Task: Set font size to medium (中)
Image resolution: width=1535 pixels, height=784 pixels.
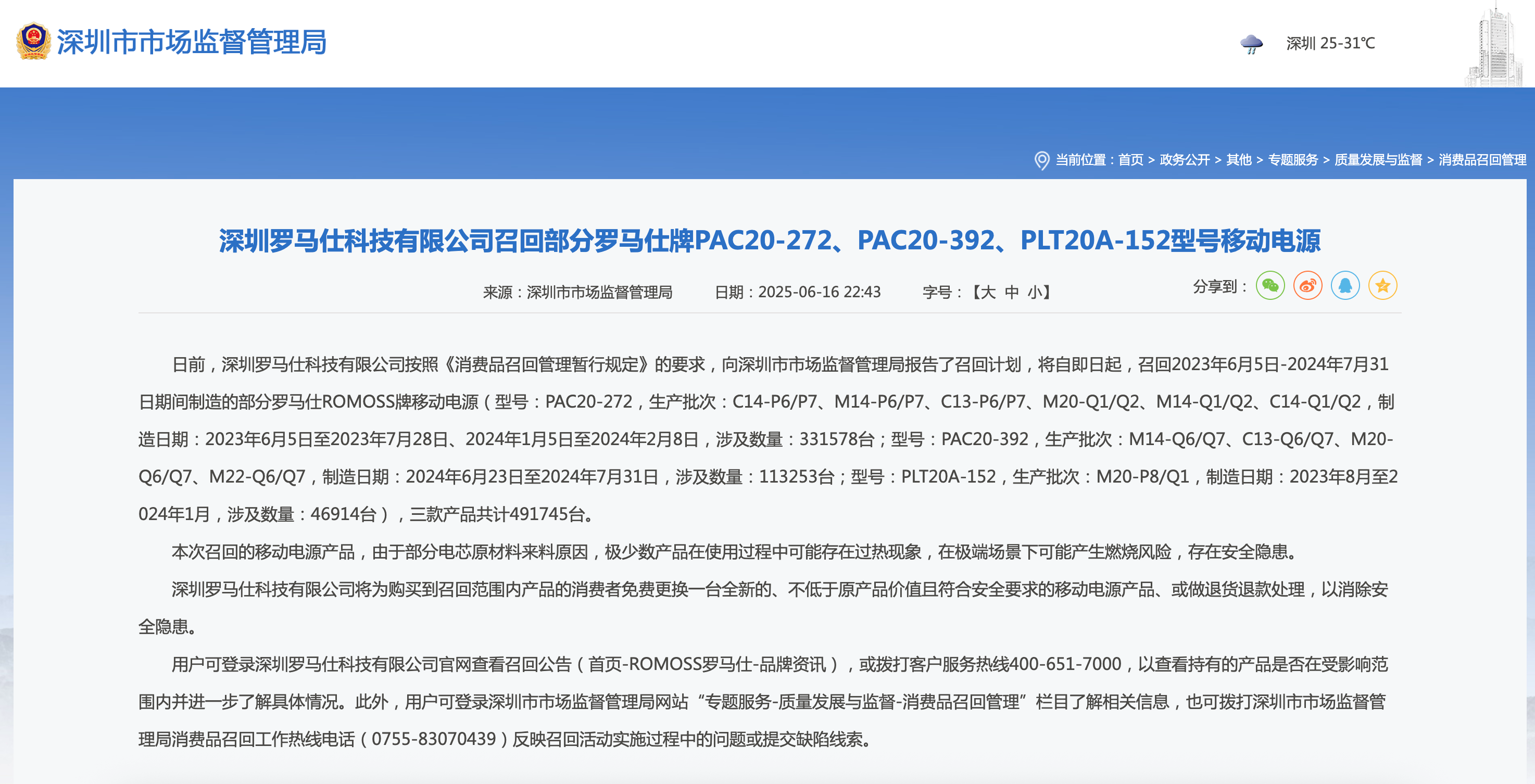Action: pos(1012,293)
